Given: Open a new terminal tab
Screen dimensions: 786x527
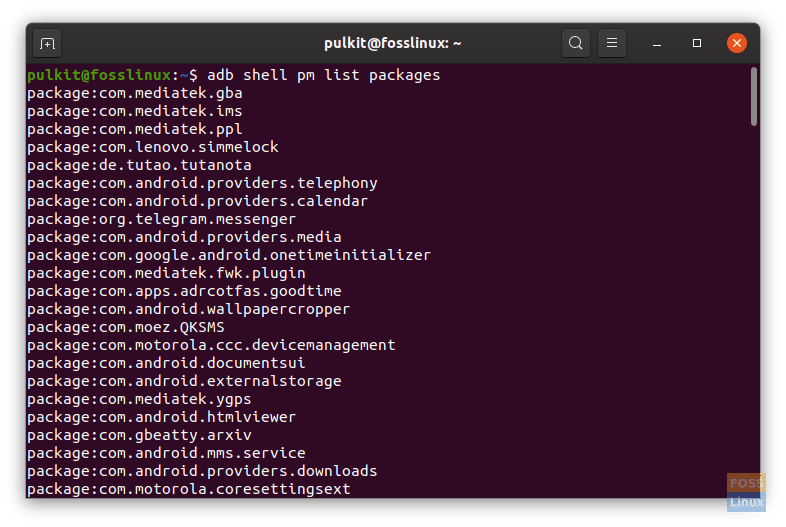Looking at the screenshot, I should point(47,44).
